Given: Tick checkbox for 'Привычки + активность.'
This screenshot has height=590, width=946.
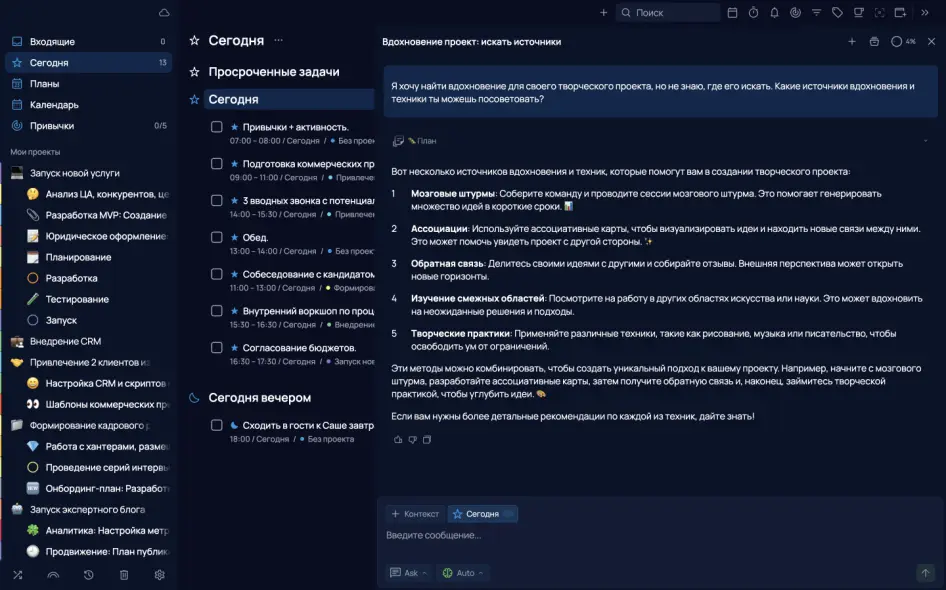Looking at the screenshot, I should coord(216,127).
